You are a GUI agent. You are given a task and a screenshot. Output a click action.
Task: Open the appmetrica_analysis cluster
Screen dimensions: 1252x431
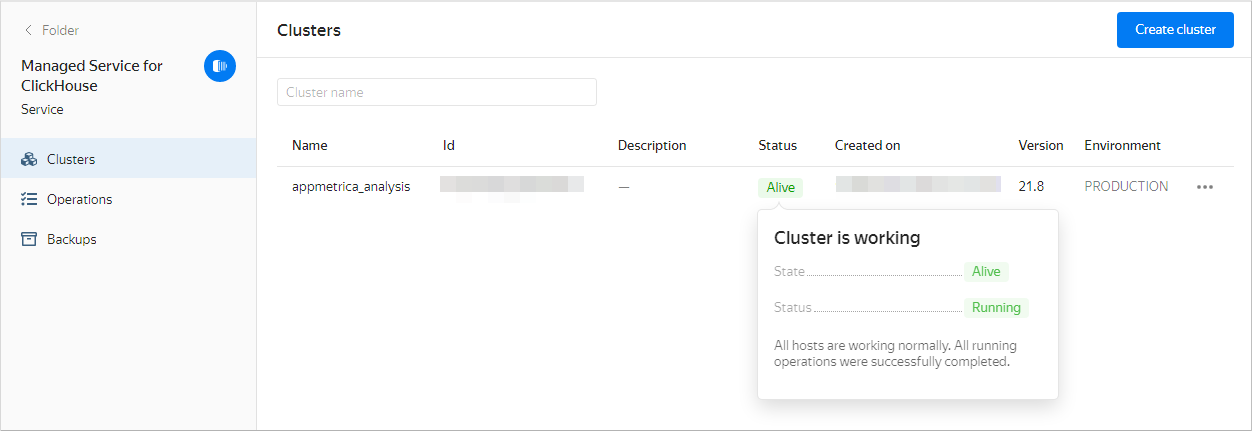(351, 186)
